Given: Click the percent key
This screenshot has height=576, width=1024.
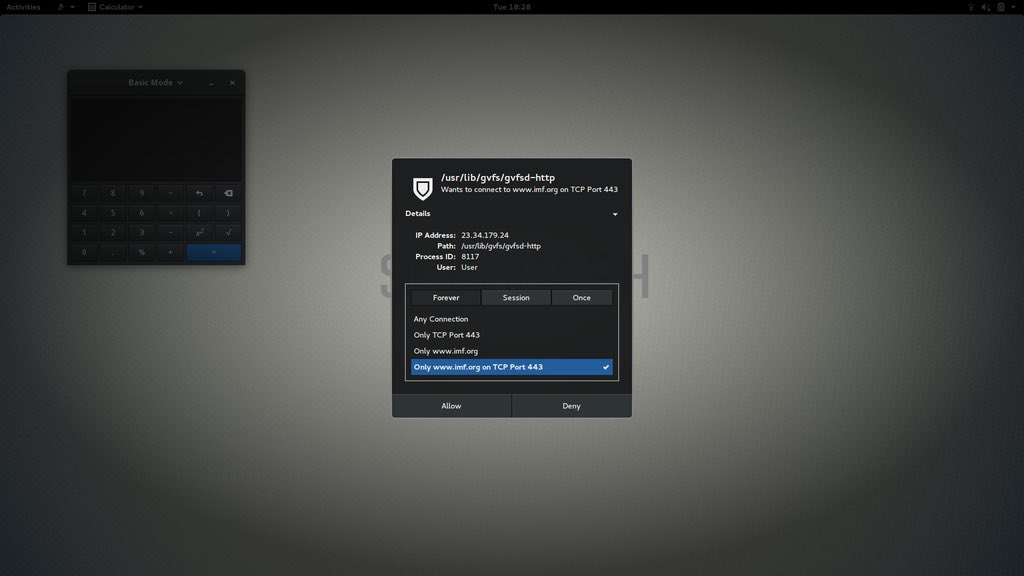Looking at the screenshot, I should pyautogui.click(x=141, y=252).
